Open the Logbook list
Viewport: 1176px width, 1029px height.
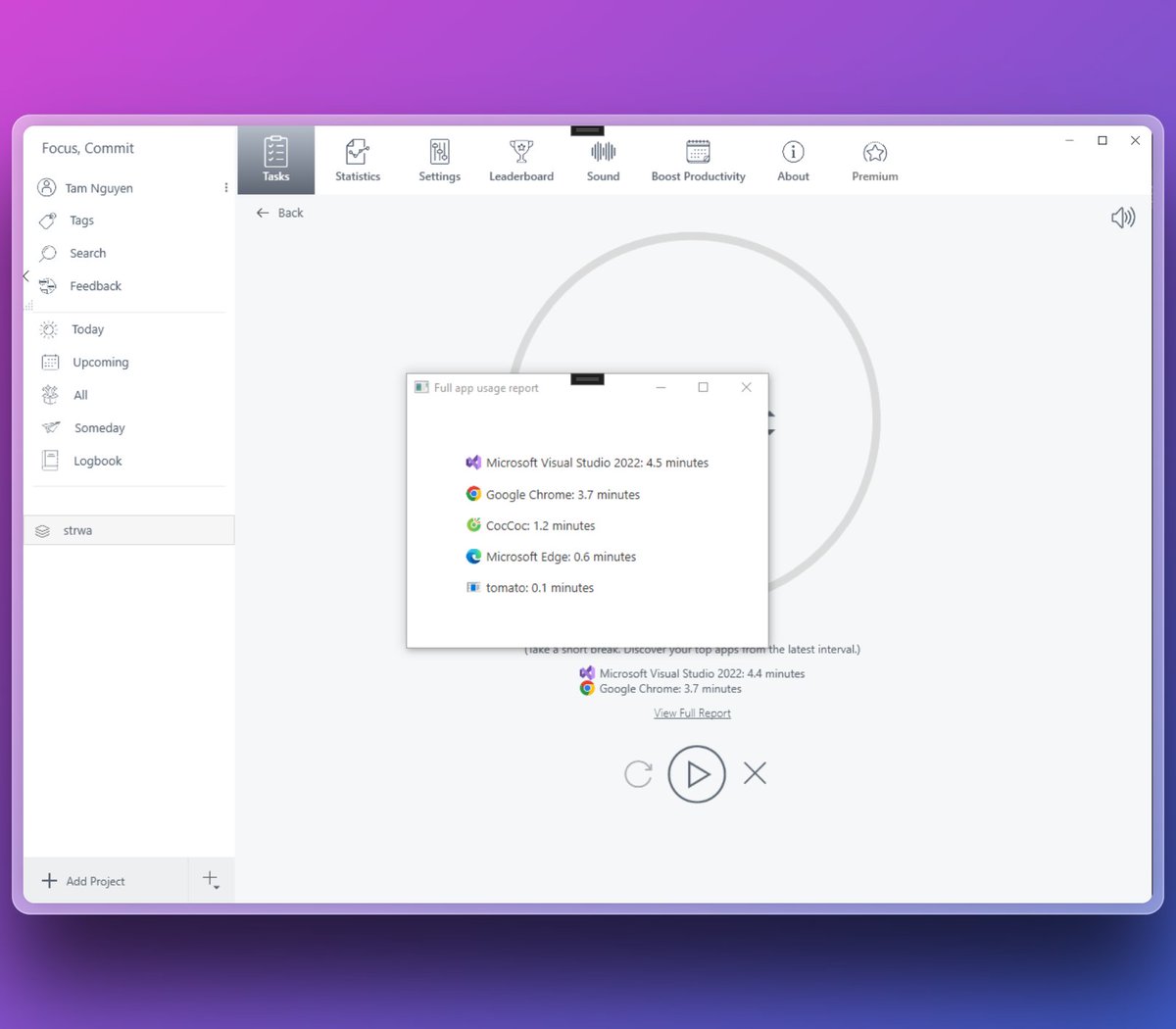97,461
